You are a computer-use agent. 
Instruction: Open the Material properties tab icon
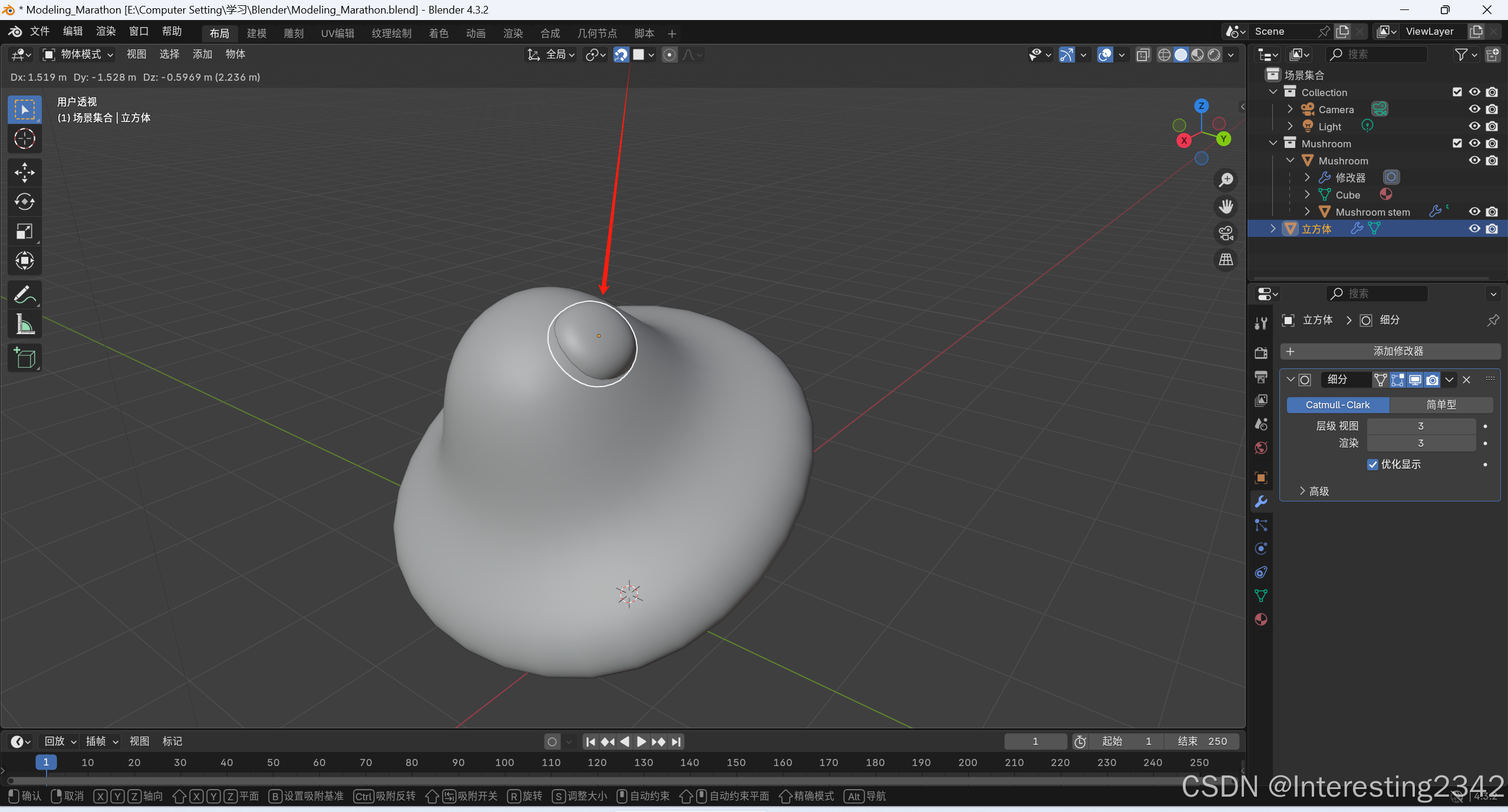(1261, 619)
